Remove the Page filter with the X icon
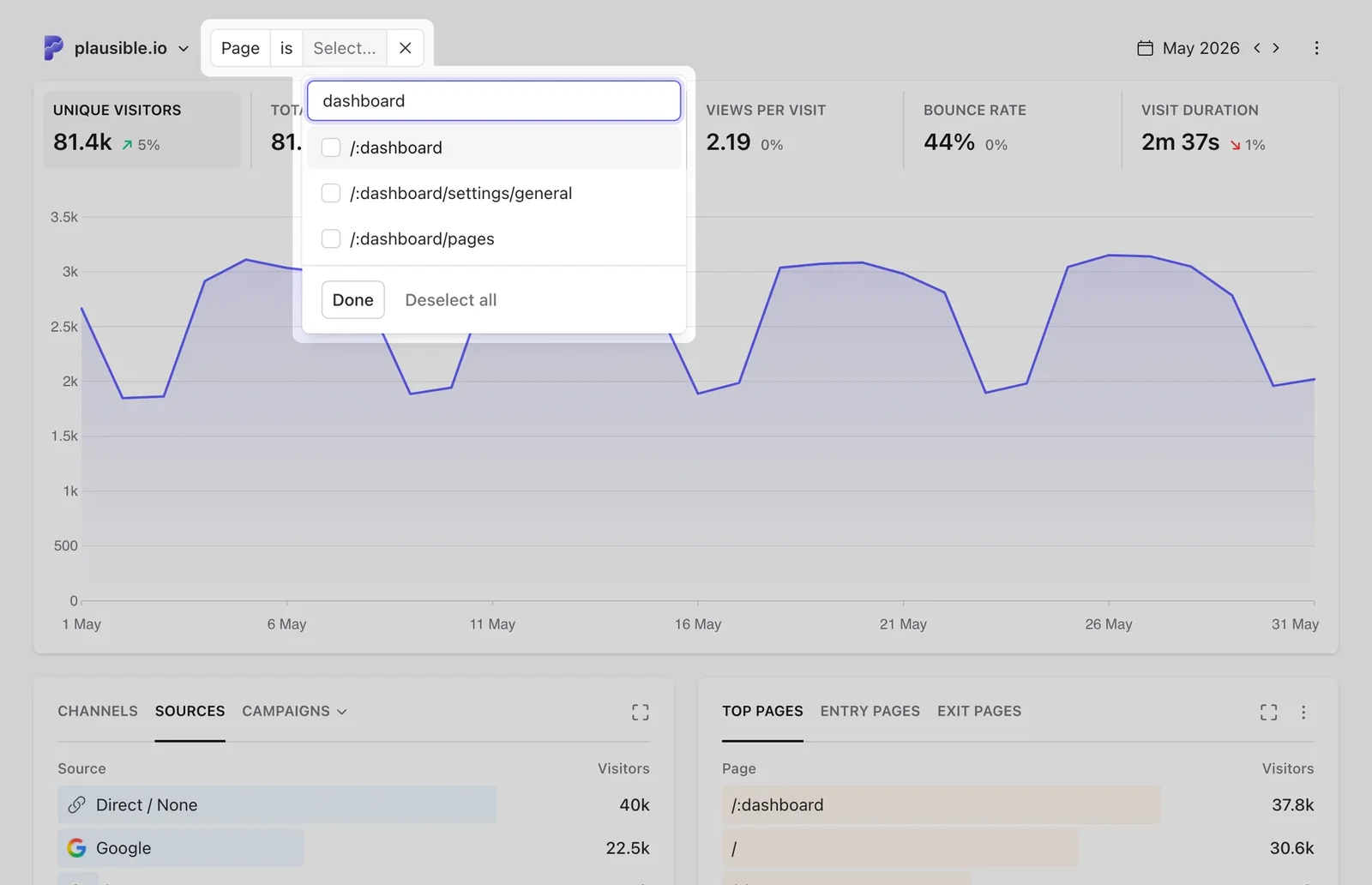Screen dimensions: 1372x885 [406, 48]
